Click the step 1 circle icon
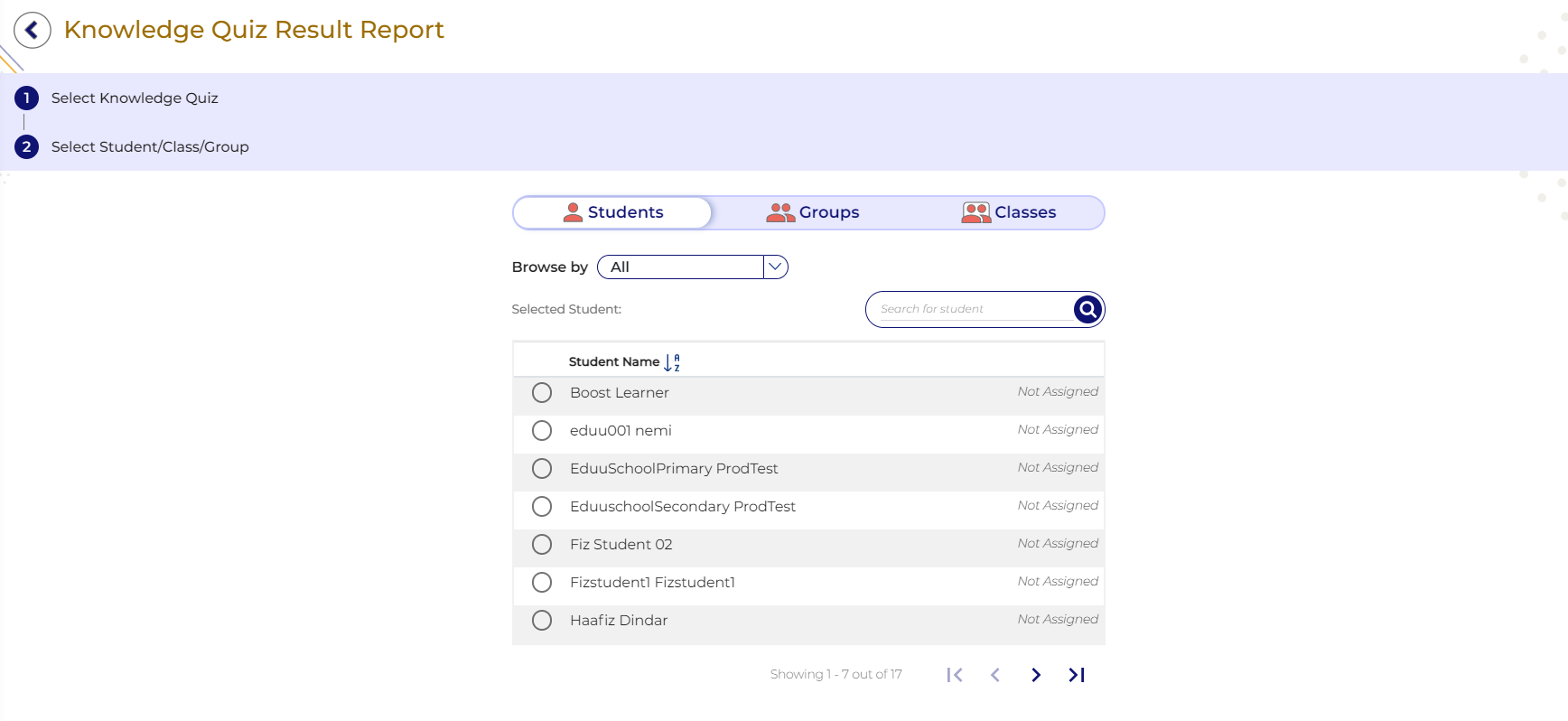This screenshot has width=1568, height=721. tap(26, 98)
